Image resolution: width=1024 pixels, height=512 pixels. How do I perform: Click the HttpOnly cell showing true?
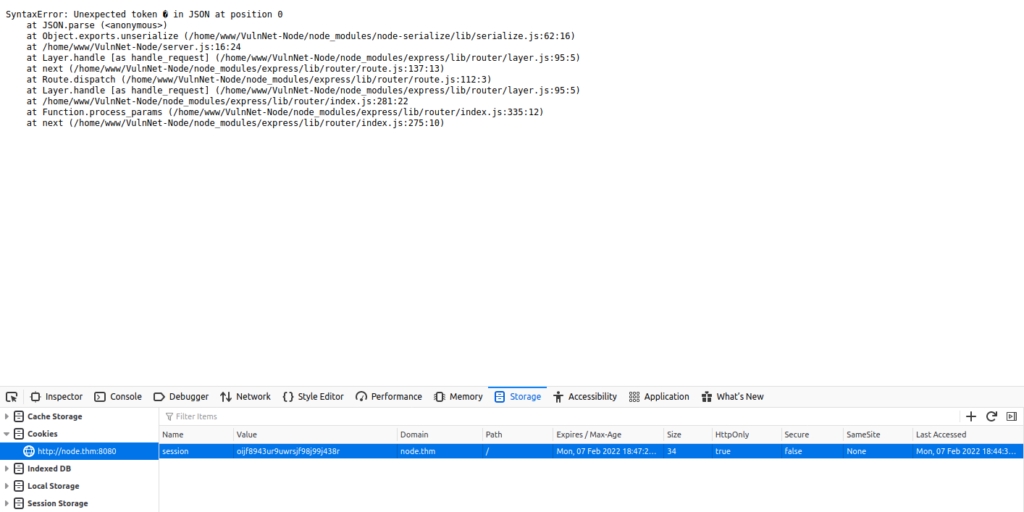[747, 451]
